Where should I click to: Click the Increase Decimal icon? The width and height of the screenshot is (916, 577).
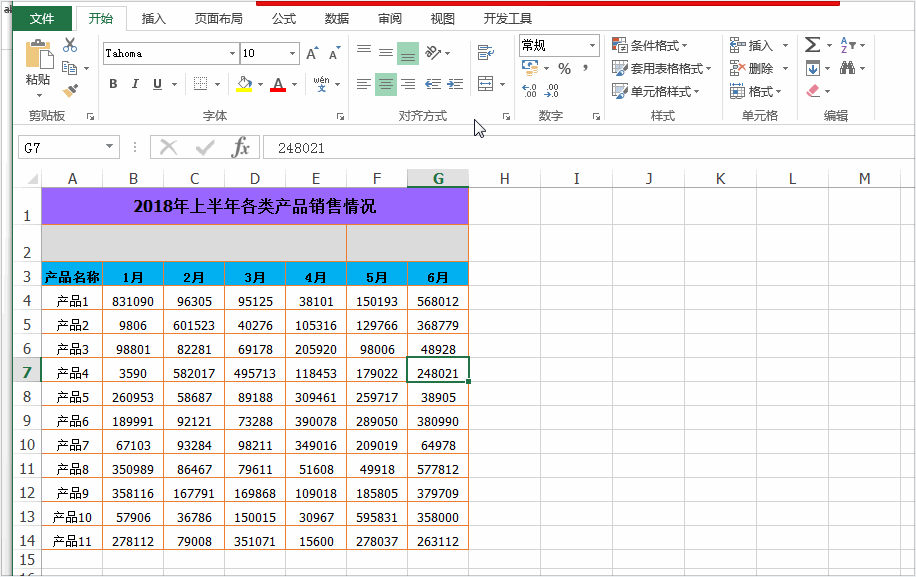click(530, 91)
